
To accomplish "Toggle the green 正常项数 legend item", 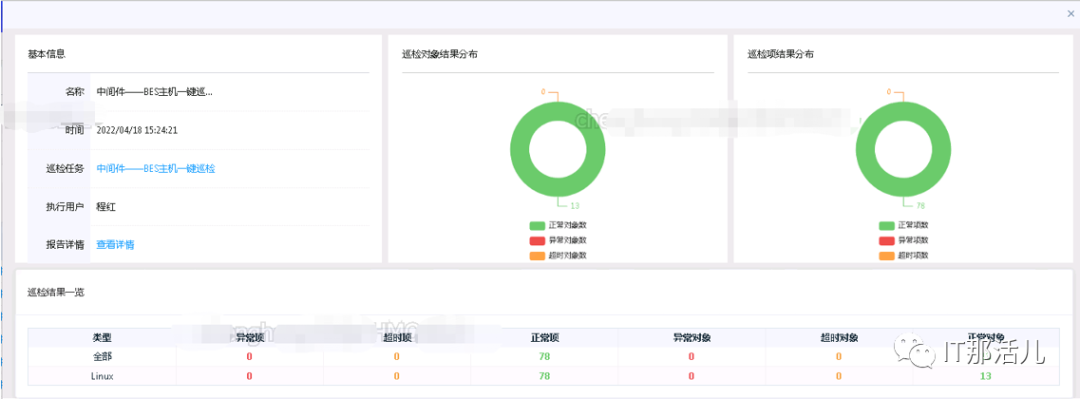I will click(904, 225).
